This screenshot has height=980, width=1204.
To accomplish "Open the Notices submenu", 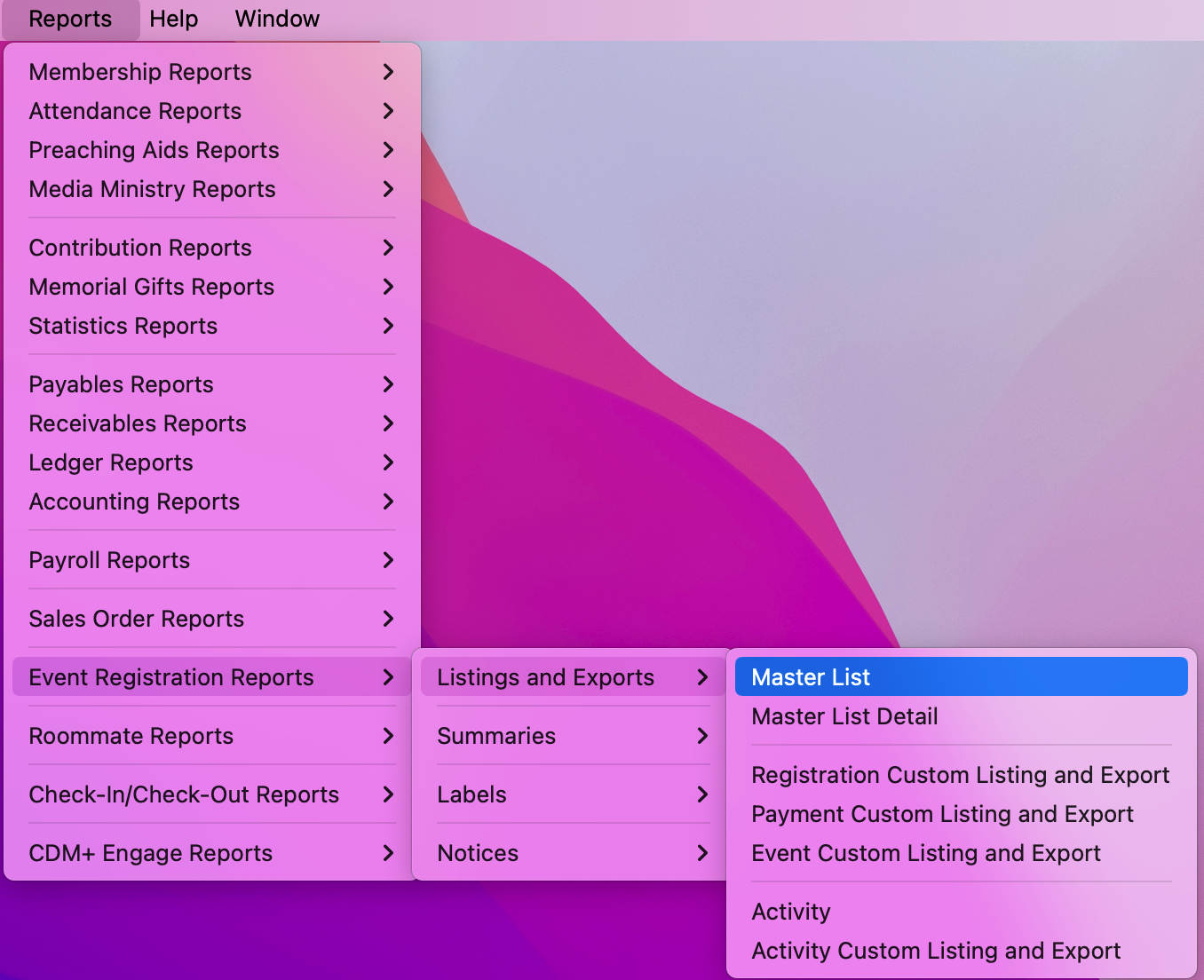I will [478, 853].
